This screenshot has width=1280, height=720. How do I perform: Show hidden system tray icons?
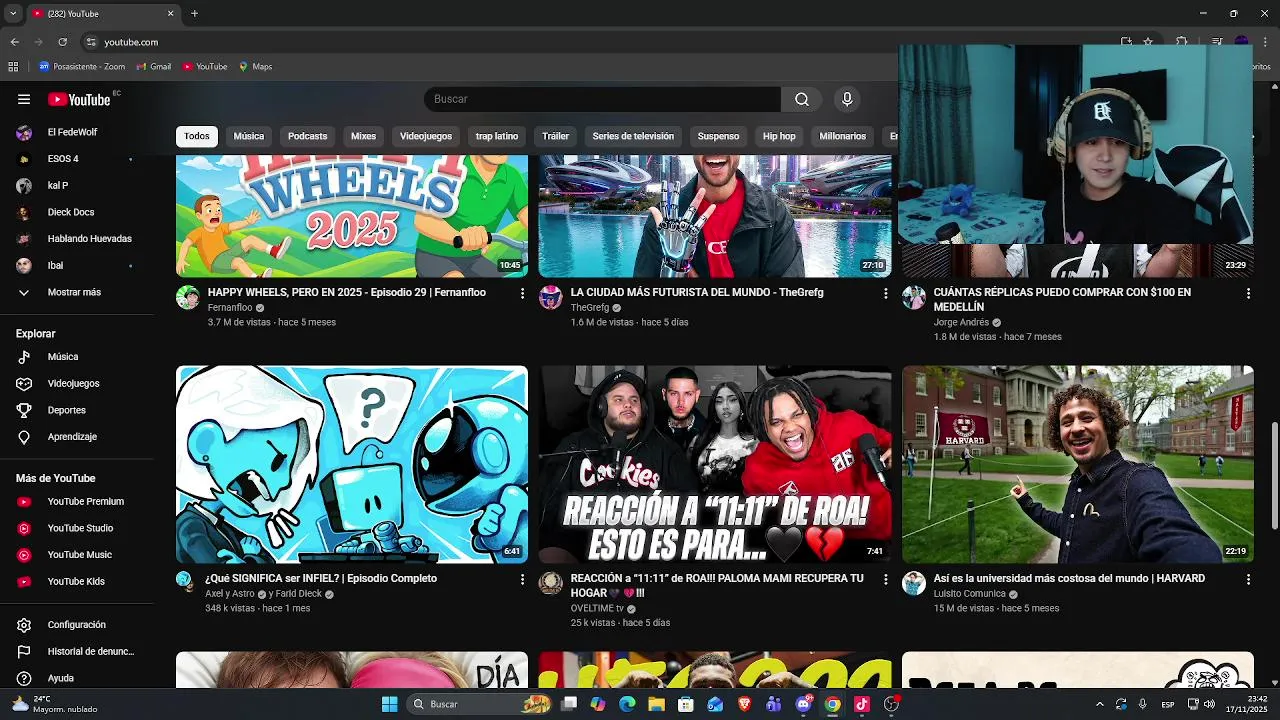point(1100,704)
